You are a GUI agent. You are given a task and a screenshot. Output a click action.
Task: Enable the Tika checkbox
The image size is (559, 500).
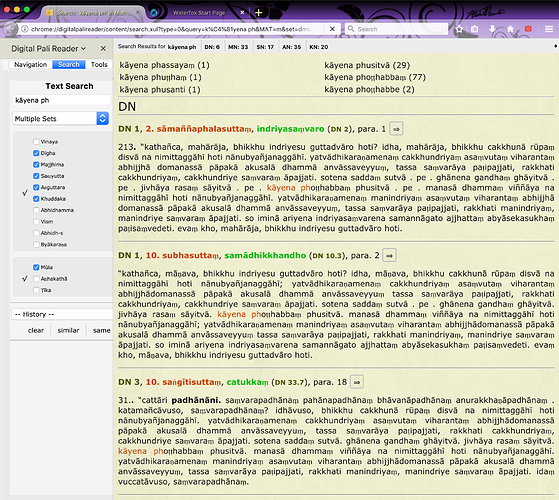pos(36,290)
